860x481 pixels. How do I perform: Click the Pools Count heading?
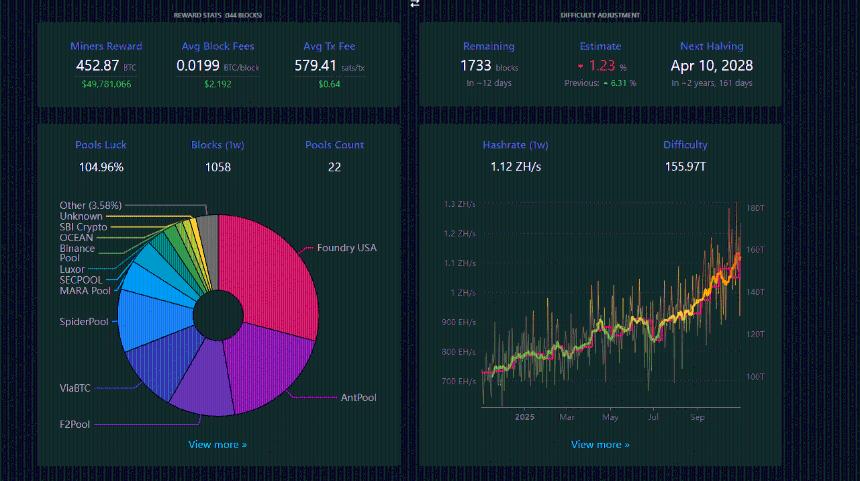coord(334,145)
